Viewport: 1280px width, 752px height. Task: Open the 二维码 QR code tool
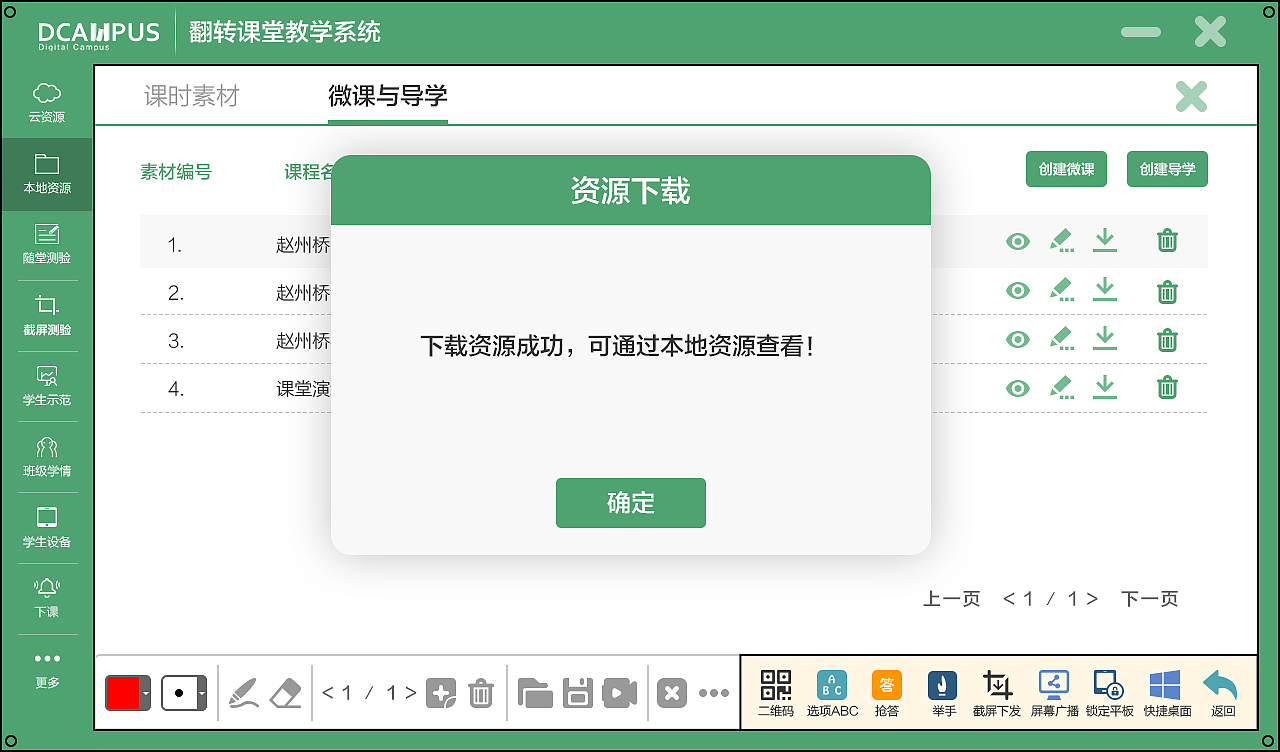coord(775,692)
